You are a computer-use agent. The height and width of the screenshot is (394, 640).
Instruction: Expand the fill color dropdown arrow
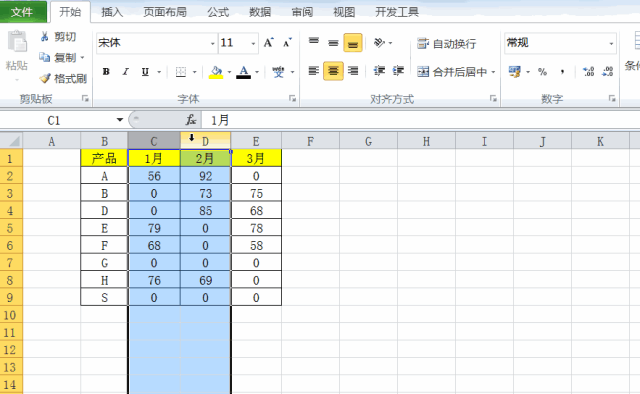coord(229,72)
